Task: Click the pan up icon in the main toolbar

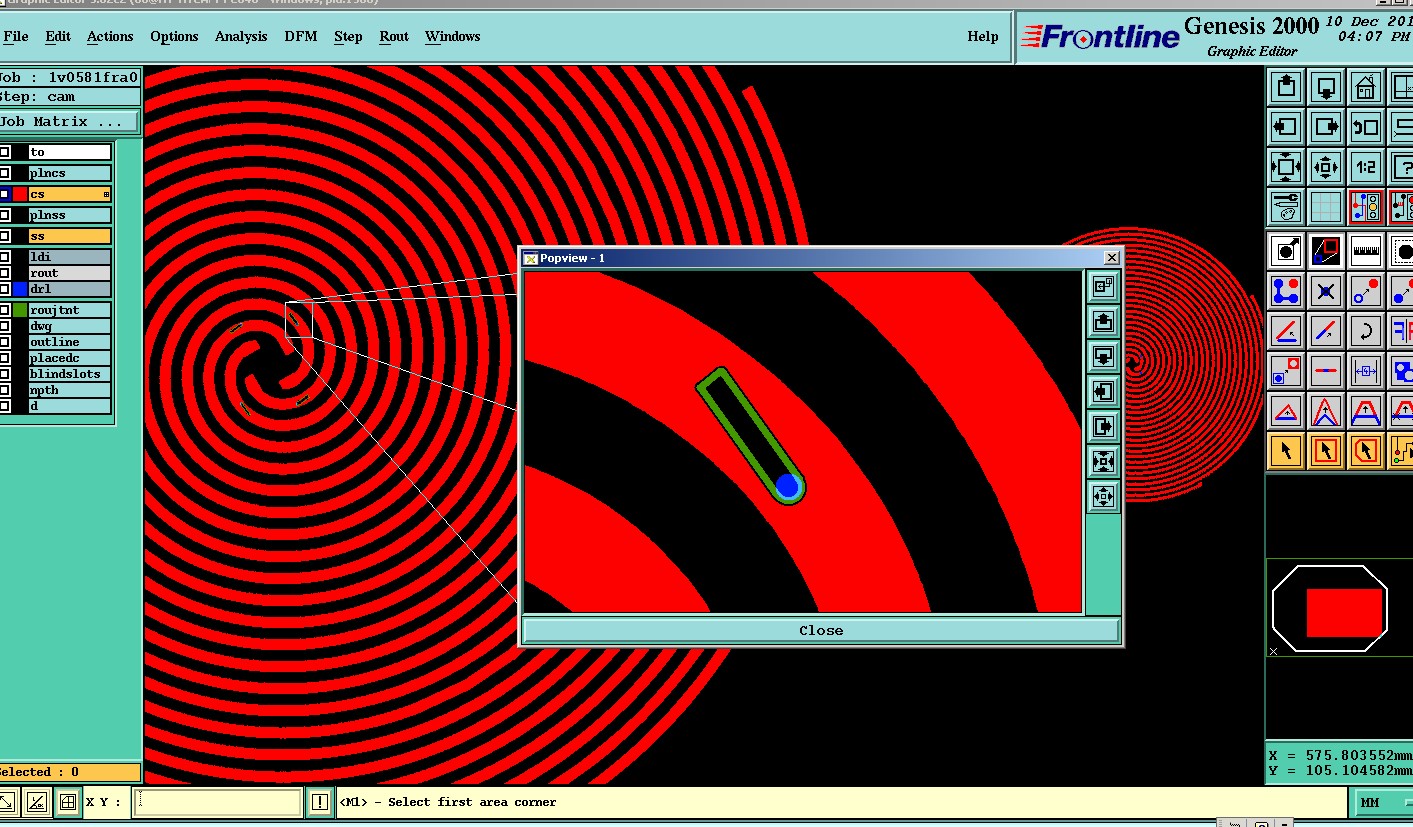Action: pyautogui.click(x=1286, y=87)
